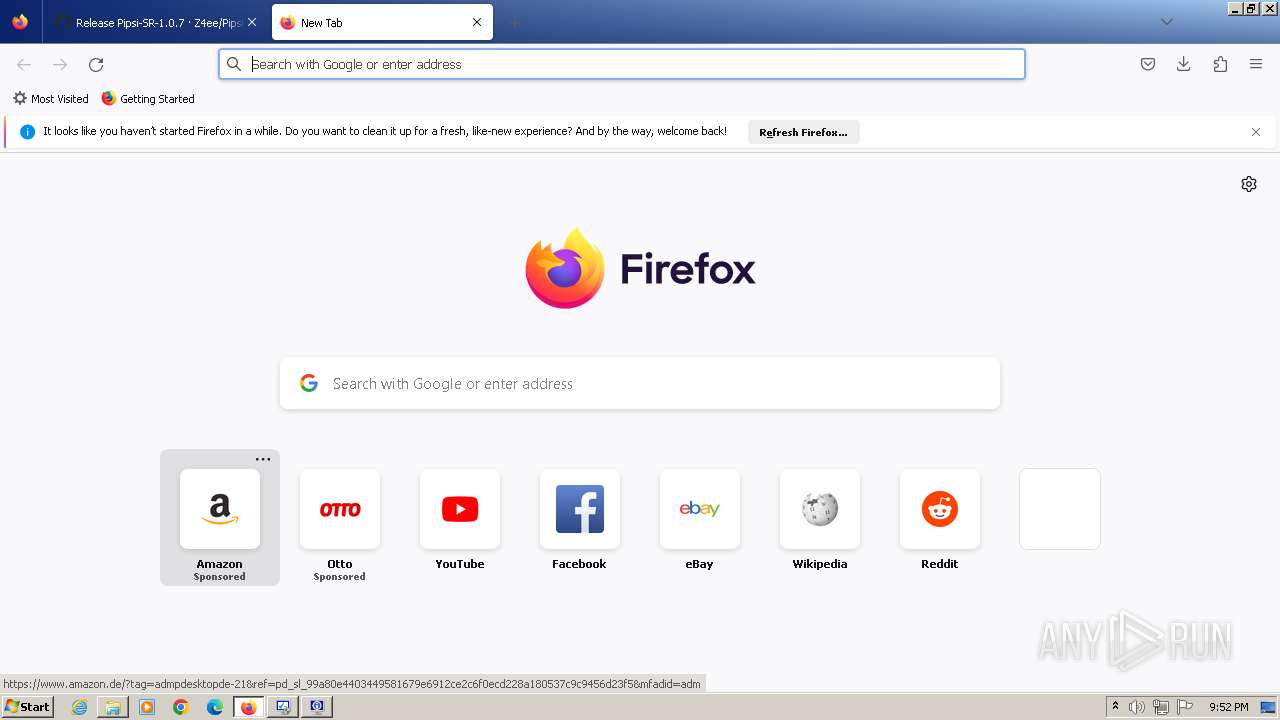Open the Reddit shortcut tile
The image size is (1280, 720).
coord(940,509)
